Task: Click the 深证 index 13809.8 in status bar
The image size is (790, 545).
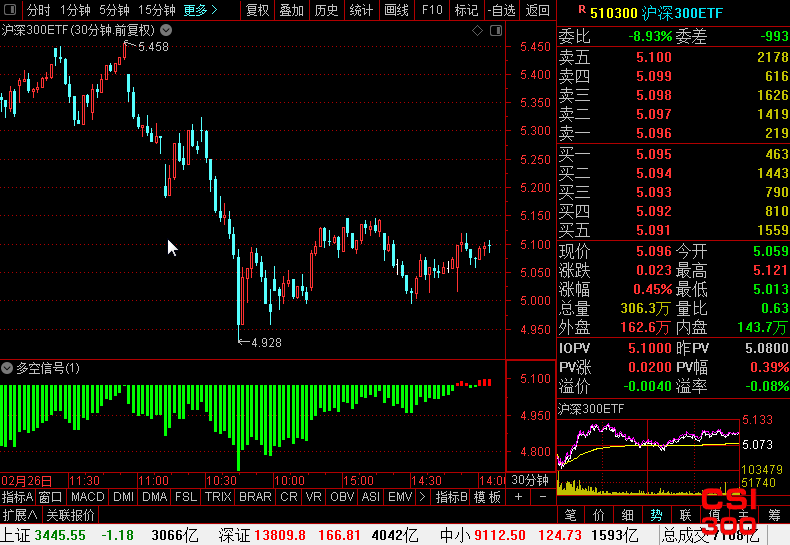Action: pos(280,535)
